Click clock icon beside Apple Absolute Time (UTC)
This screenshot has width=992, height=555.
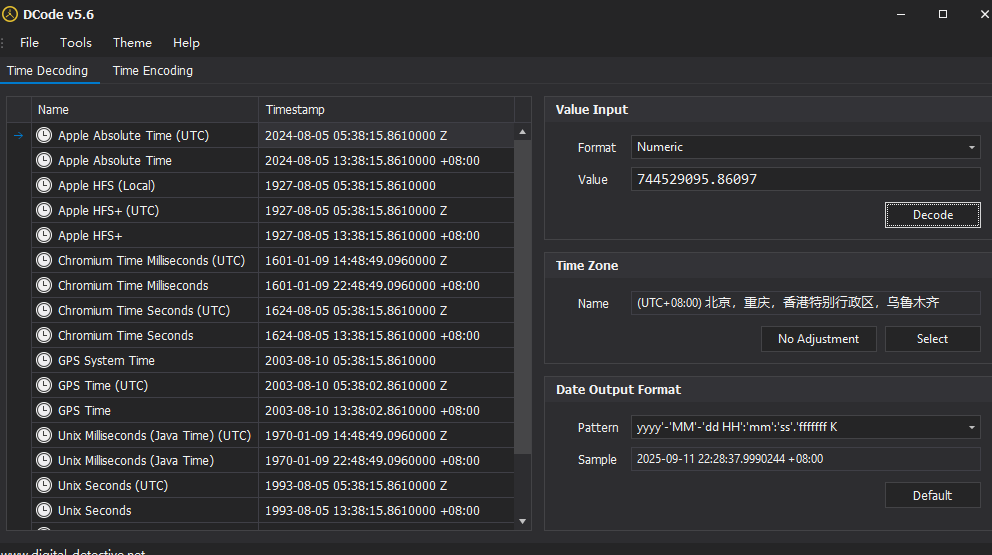[44, 135]
